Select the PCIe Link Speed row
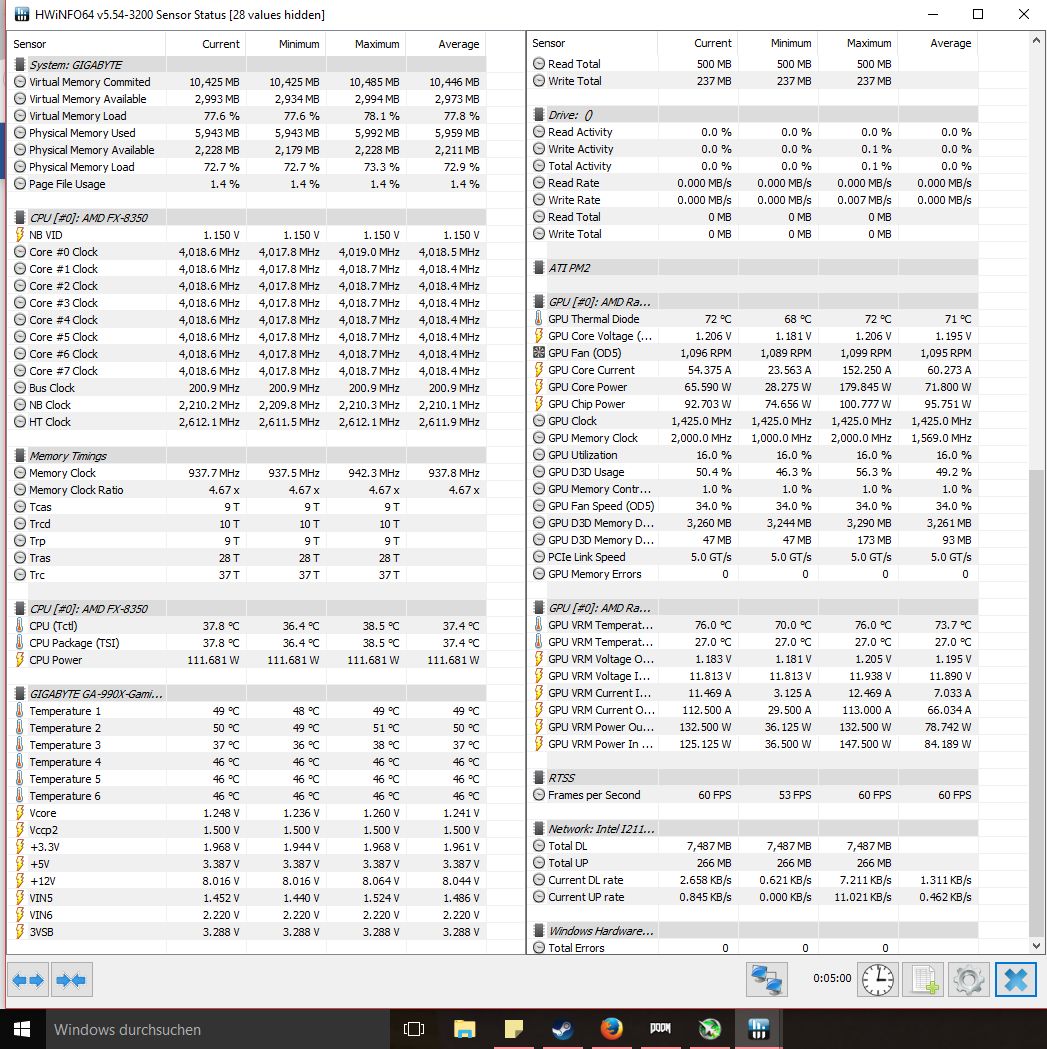Viewport: 1047px width, 1049px height. tap(753, 557)
